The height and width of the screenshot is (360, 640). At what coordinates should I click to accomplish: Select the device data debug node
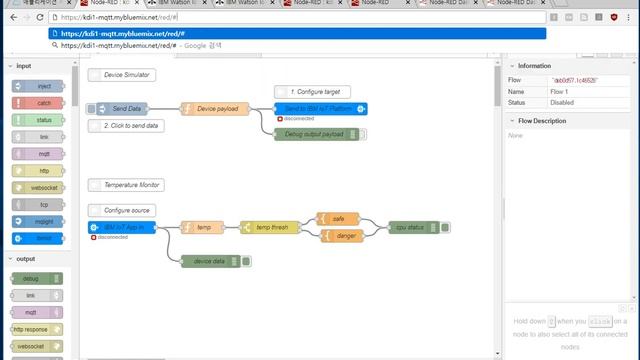click(211, 261)
